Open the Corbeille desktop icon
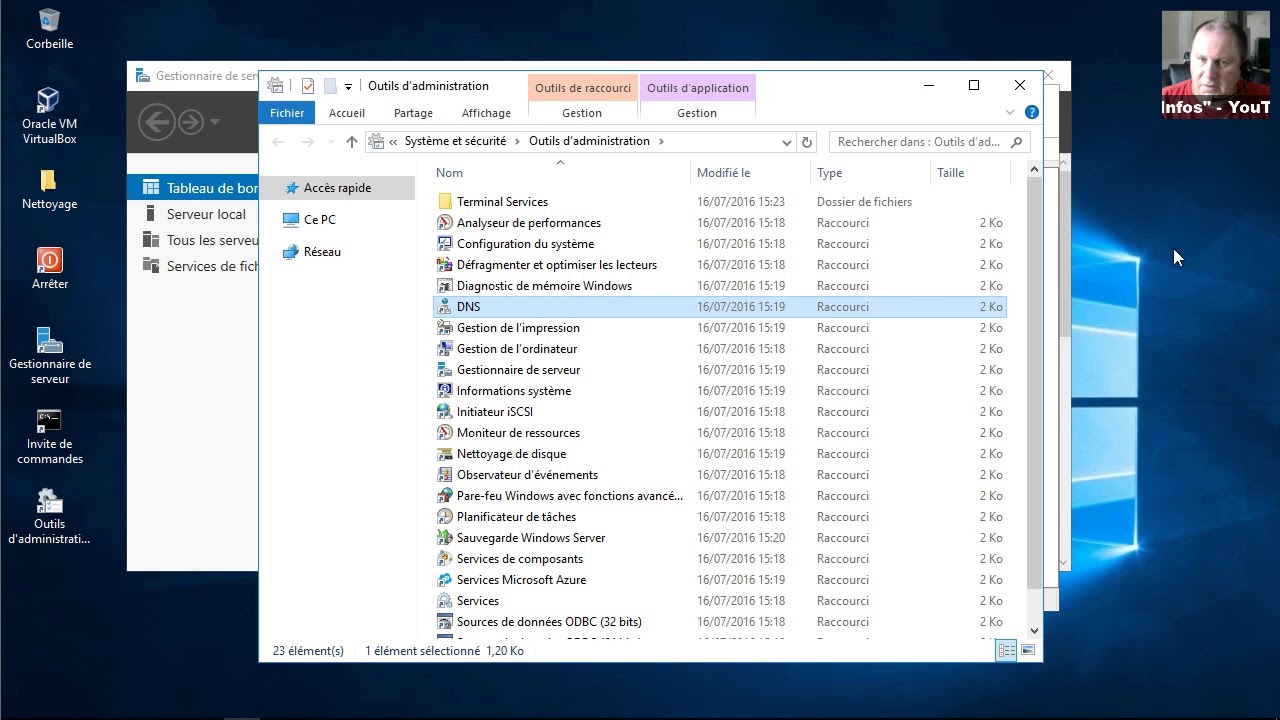This screenshot has width=1280, height=720. coord(49,28)
